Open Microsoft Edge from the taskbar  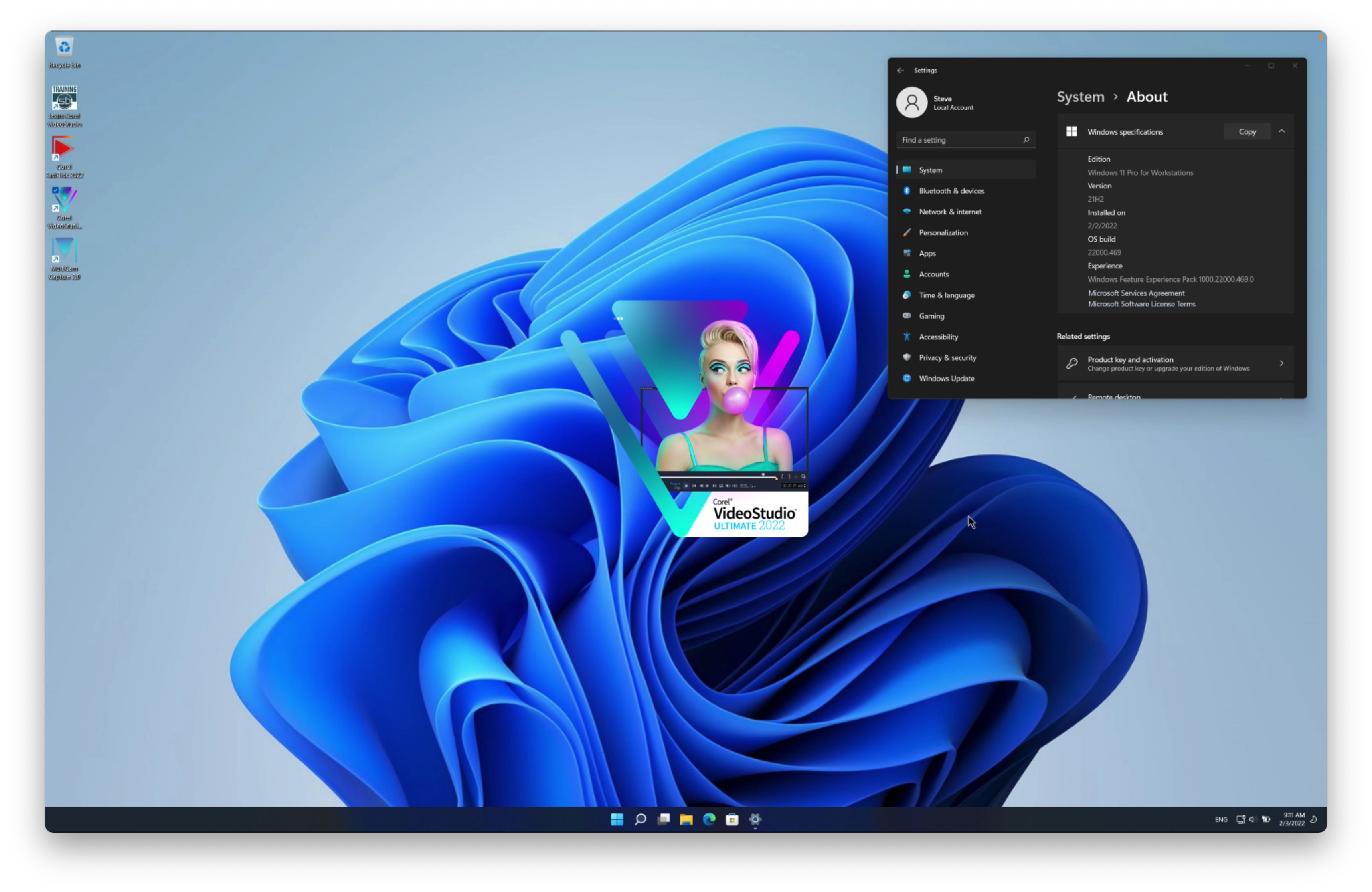coord(709,819)
